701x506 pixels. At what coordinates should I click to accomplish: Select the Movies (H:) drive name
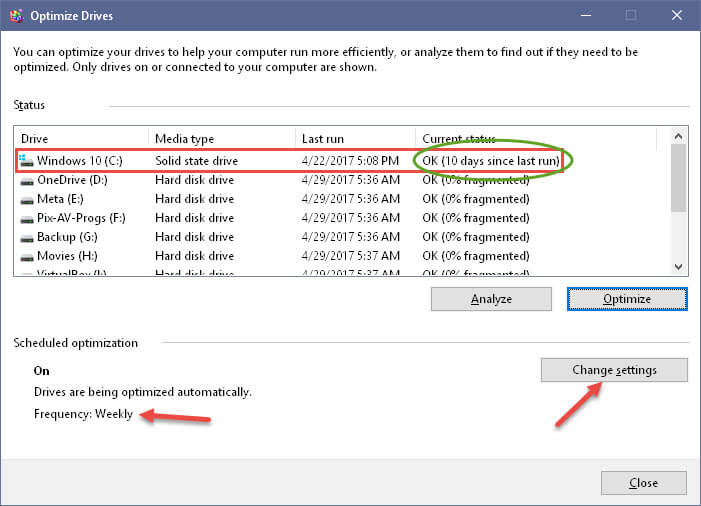pos(67,256)
